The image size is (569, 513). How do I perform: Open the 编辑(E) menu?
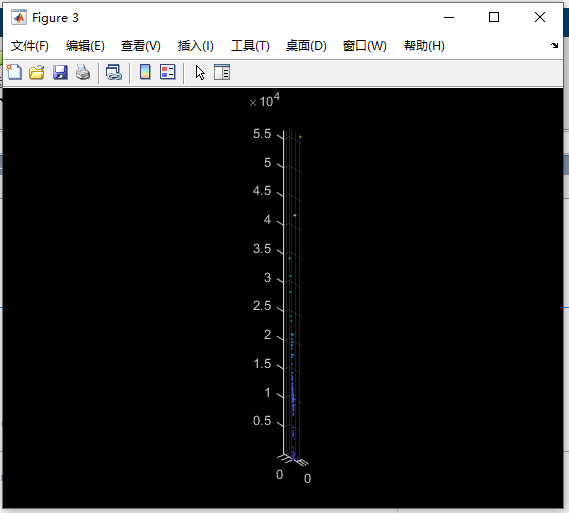tap(85, 46)
